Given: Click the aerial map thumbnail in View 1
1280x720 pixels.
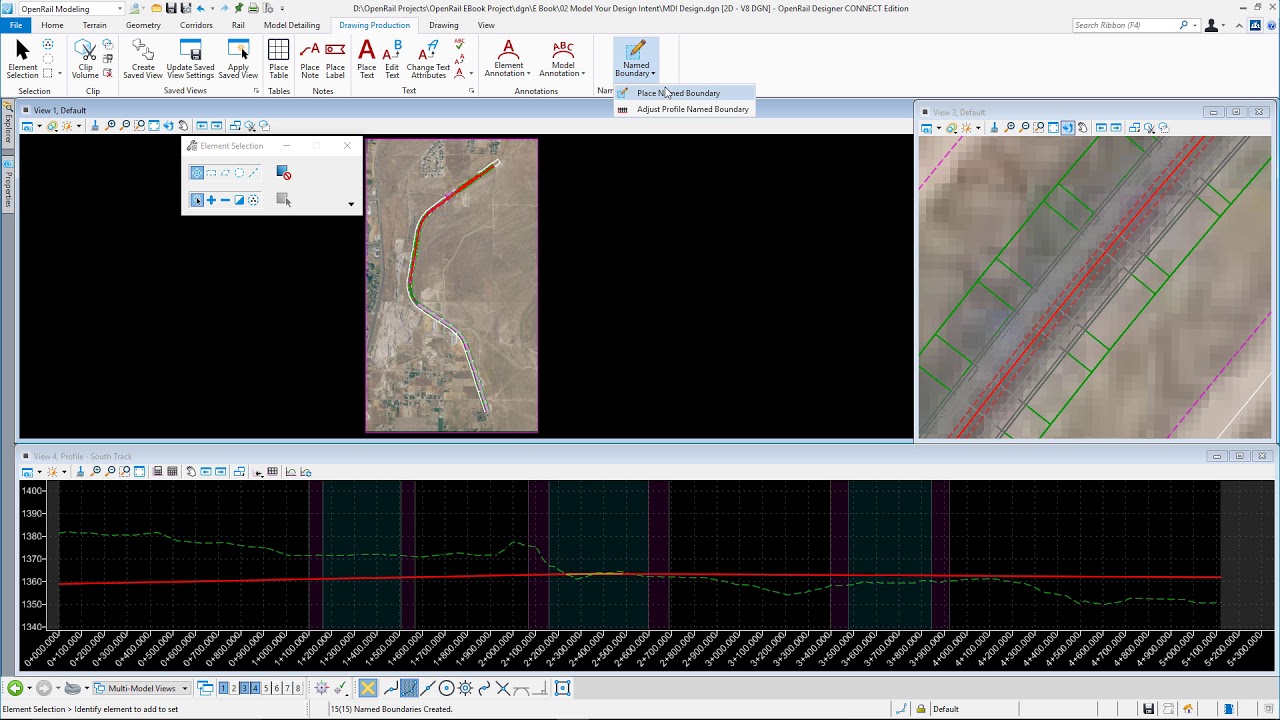Looking at the screenshot, I should coord(451,285).
